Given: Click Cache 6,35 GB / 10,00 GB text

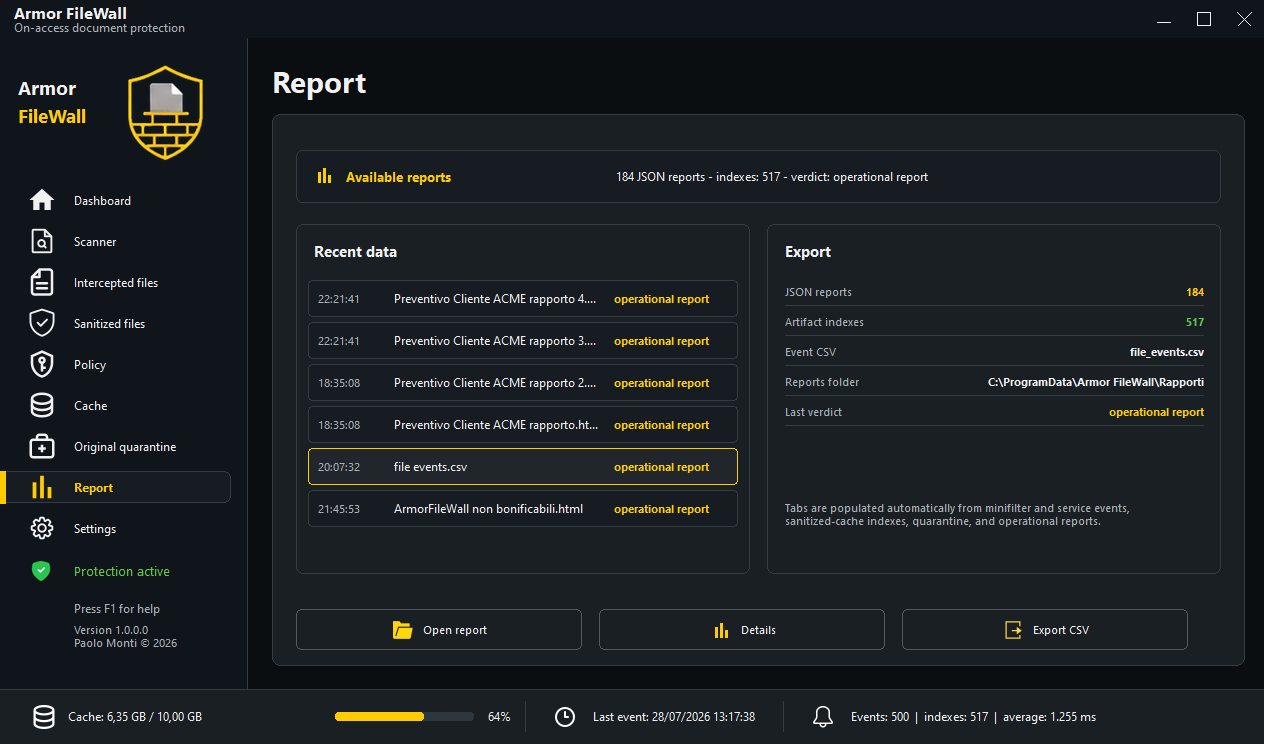Looking at the screenshot, I should click(x=135, y=717).
